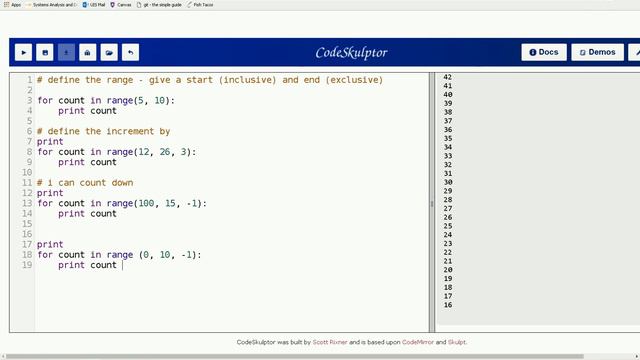
Task: Click line number 16 in gutter
Action: pyautogui.click(x=27, y=234)
